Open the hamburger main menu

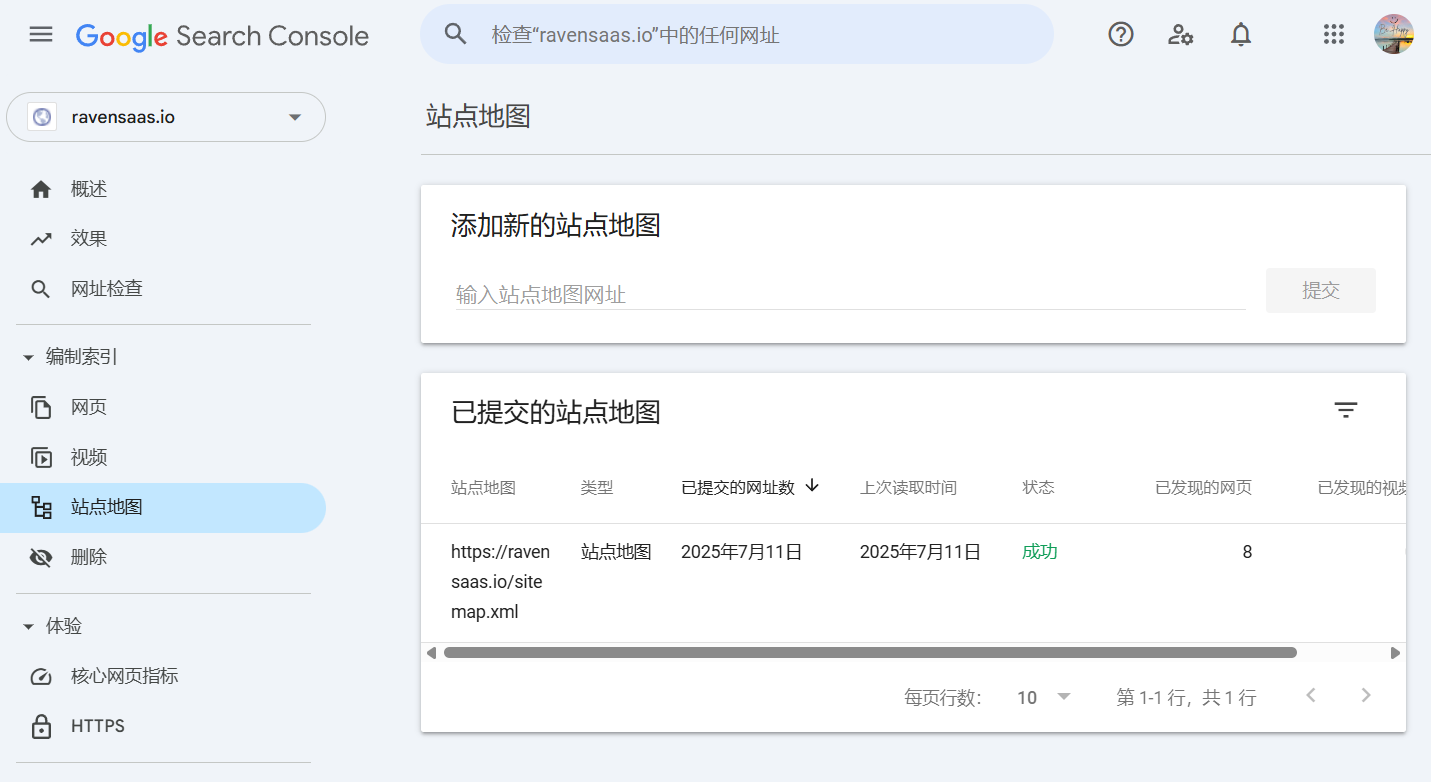coord(41,35)
